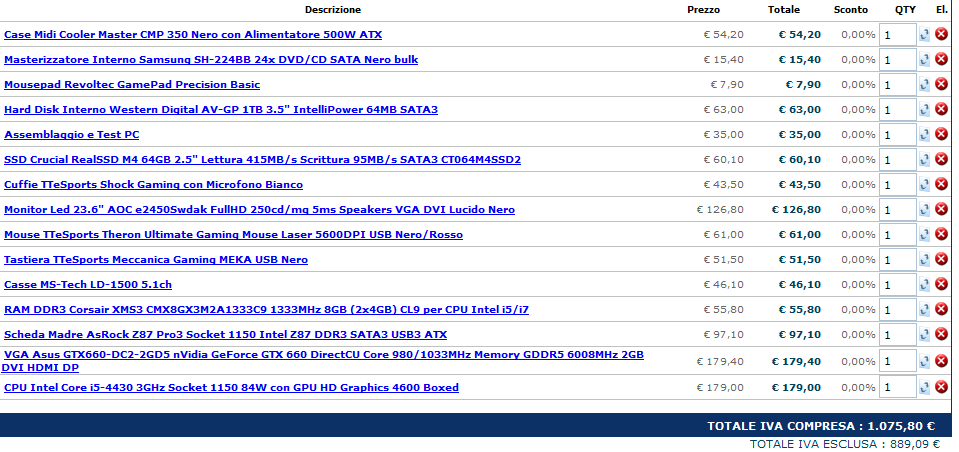Screen dimensions: 959x452
Task: Update quantity for Mousepad Revoltec
Action: pos(924,85)
